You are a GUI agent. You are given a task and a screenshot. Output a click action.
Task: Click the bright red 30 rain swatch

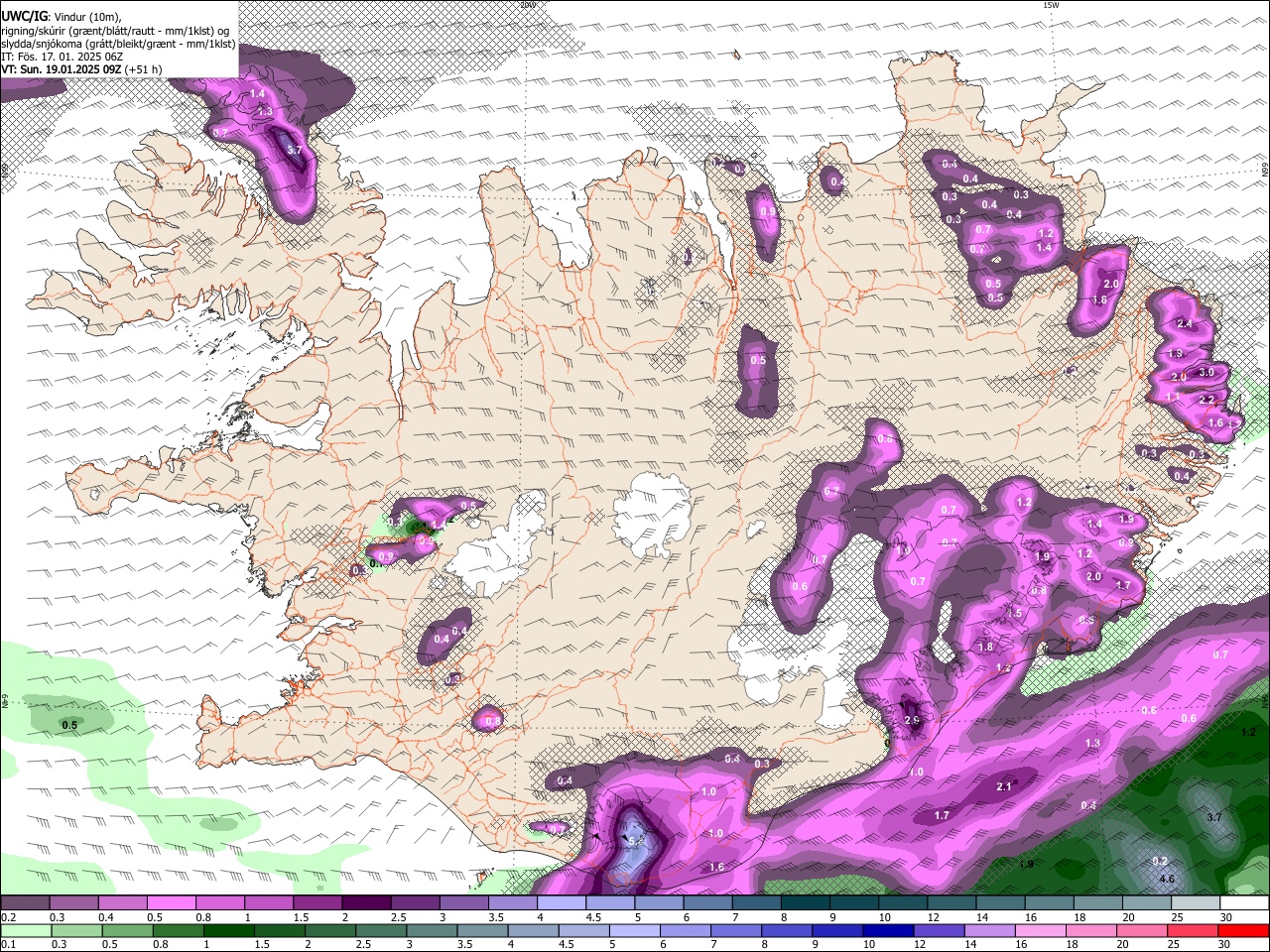pos(1244,930)
